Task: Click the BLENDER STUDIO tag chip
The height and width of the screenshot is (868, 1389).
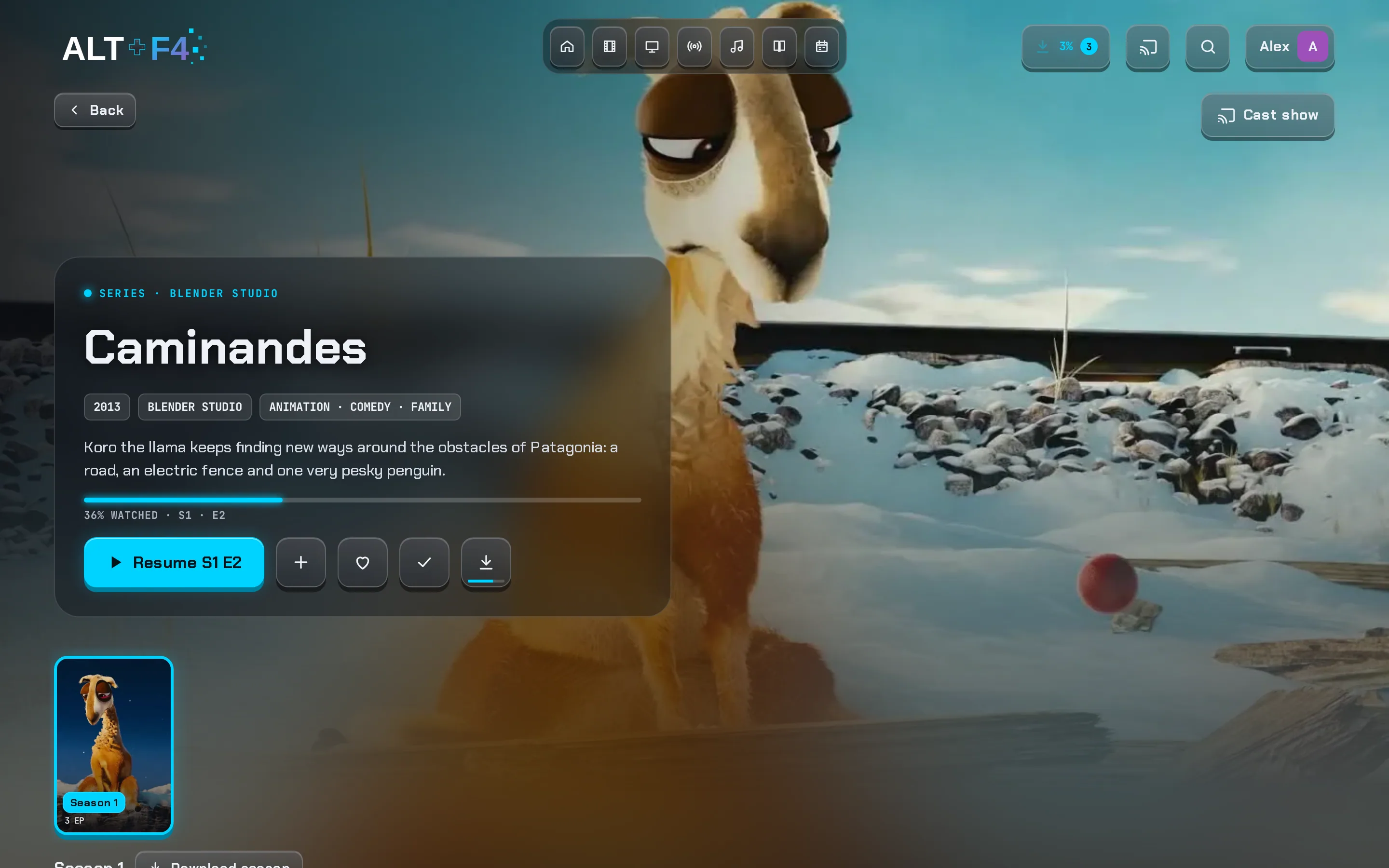Action: point(194,407)
